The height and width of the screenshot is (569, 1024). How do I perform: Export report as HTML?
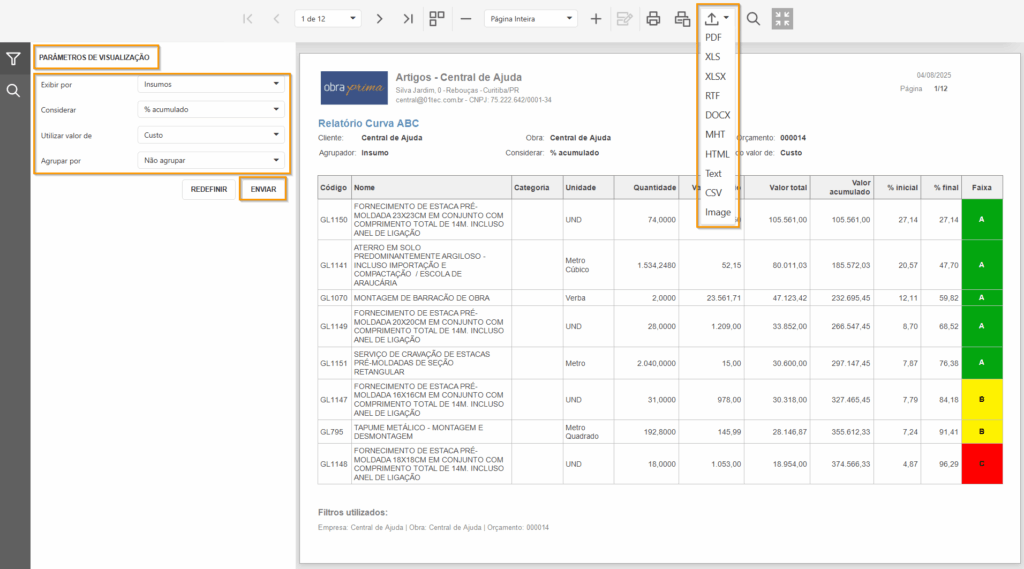pyautogui.click(x=716, y=154)
